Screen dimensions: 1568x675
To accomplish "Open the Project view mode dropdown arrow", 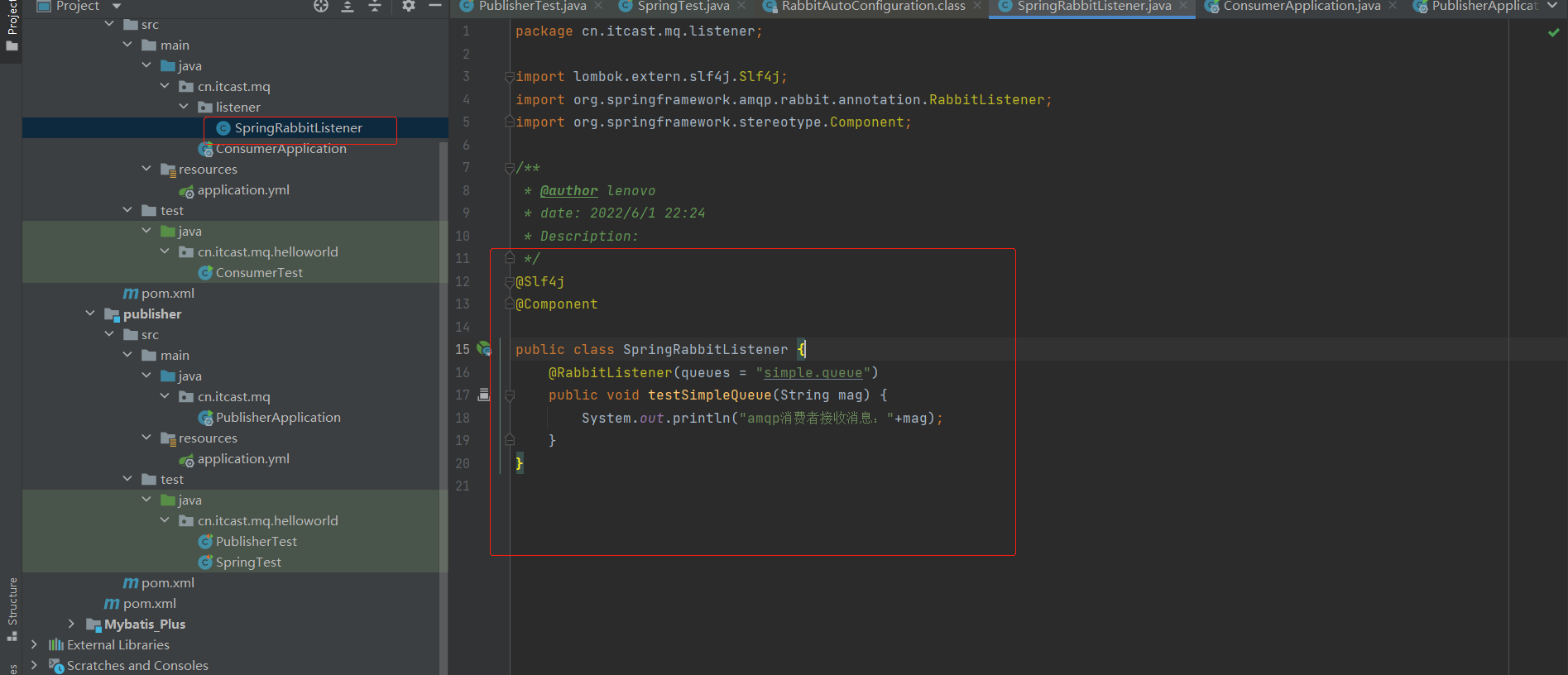I will (x=117, y=7).
